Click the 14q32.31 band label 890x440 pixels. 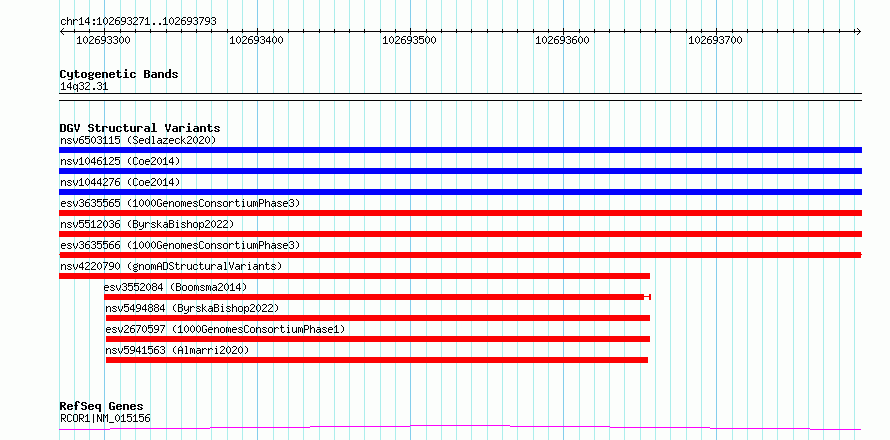tap(84, 87)
